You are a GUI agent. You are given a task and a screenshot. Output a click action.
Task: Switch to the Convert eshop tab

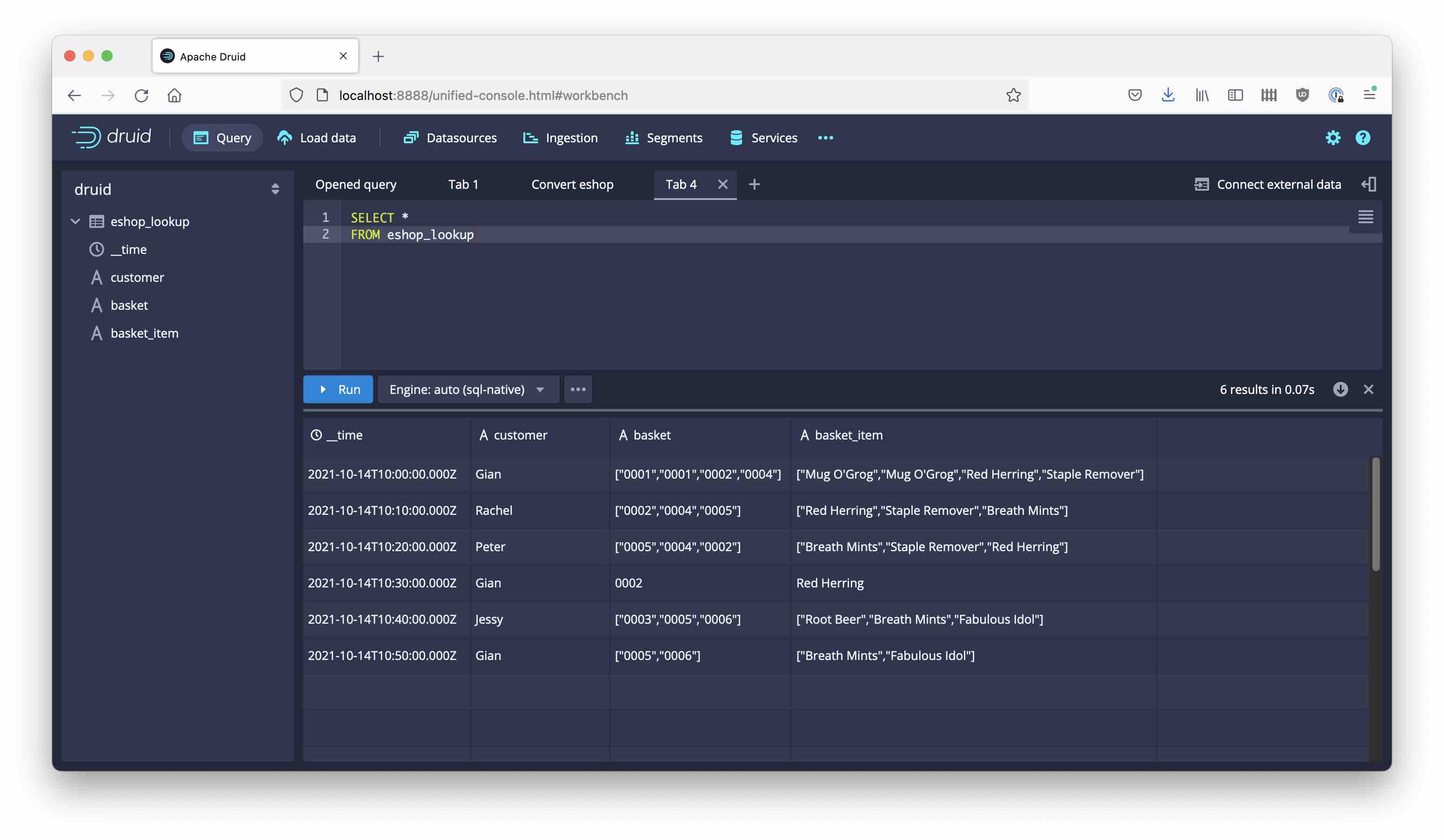coord(572,184)
